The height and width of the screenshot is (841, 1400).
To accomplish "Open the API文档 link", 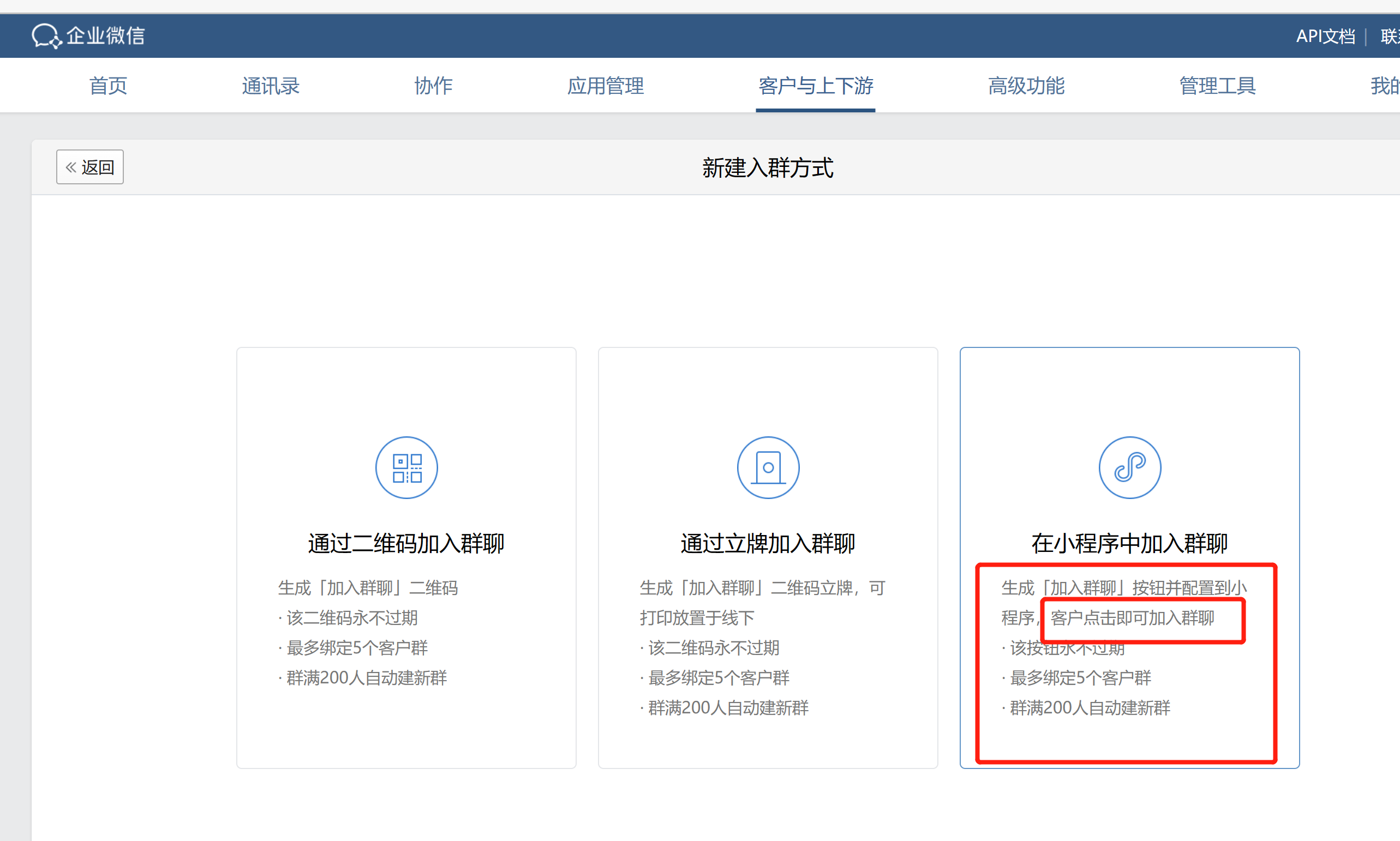I will pos(1325,37).
